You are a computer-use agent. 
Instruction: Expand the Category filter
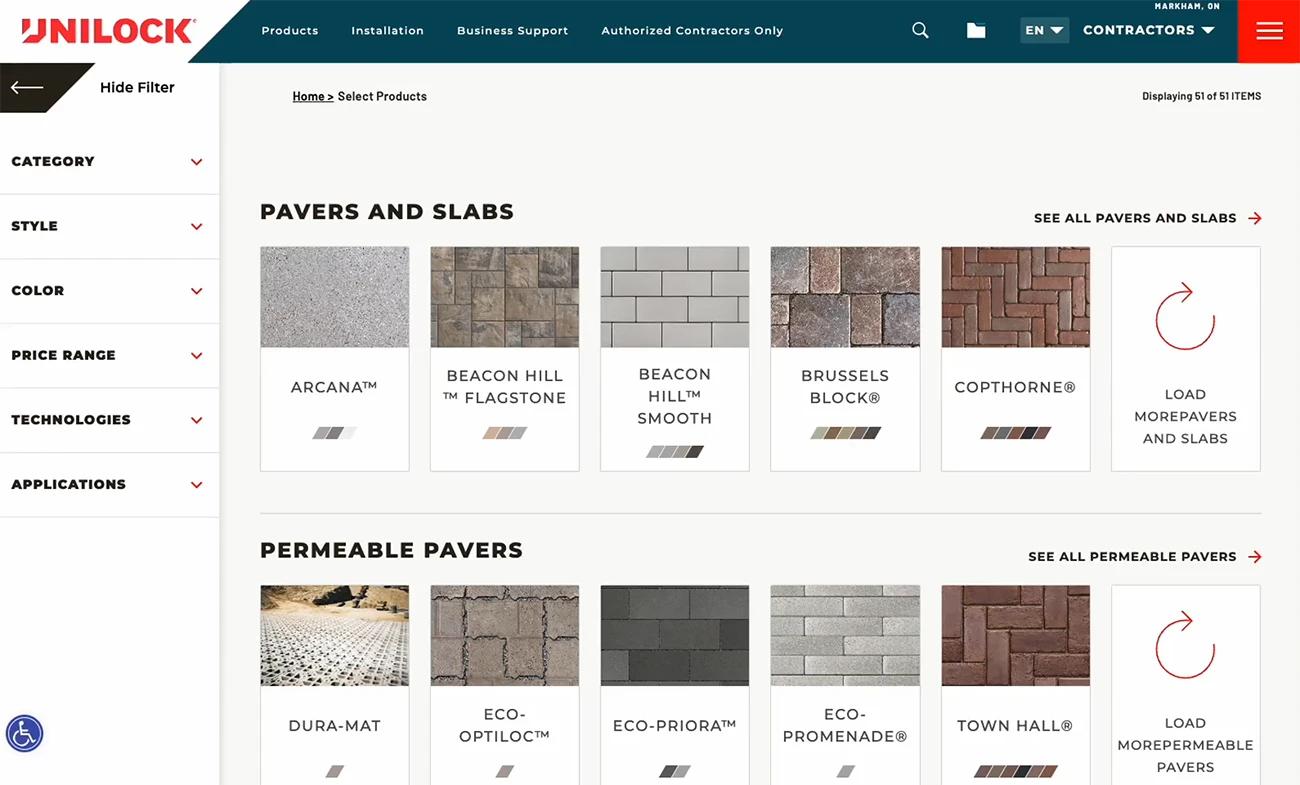coord(109,162)
